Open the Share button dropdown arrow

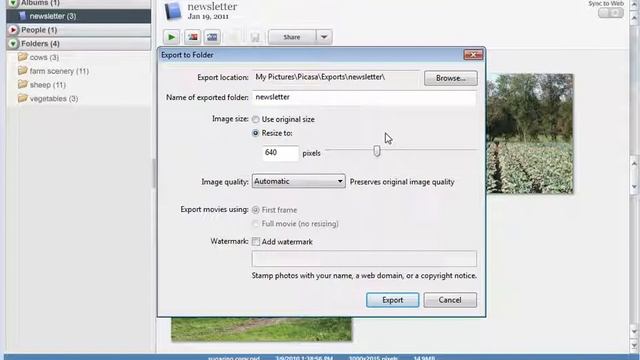[324, 37]
